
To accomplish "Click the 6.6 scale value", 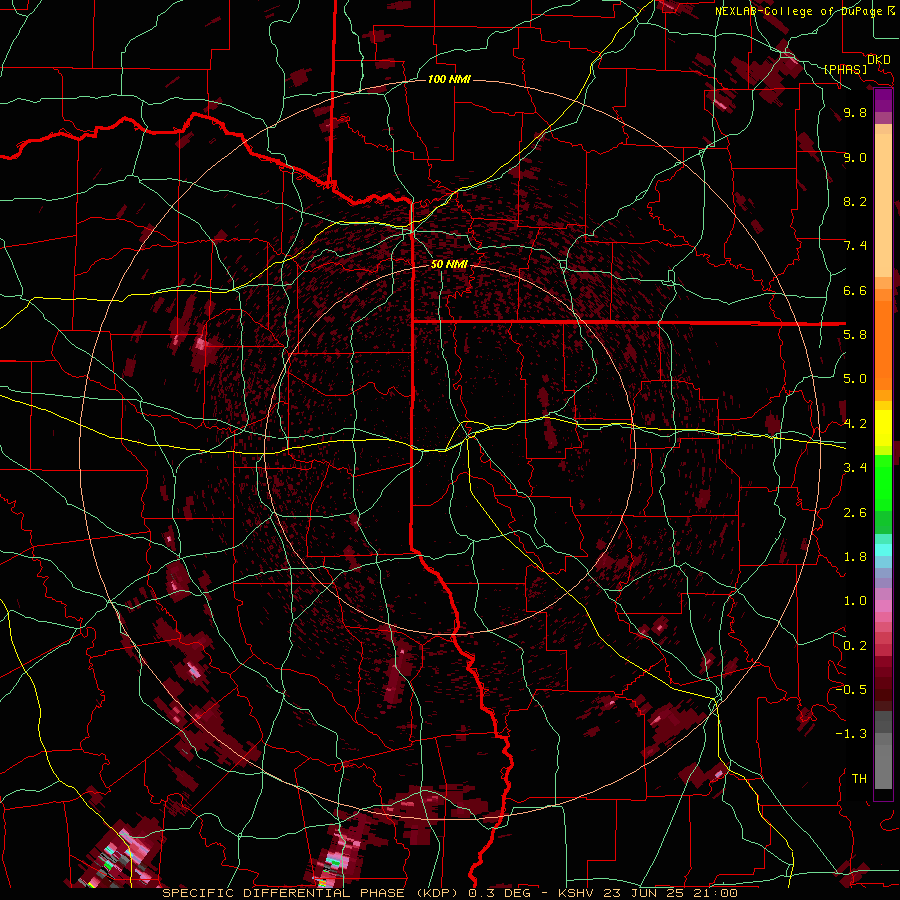I will click(x=855, y=290).
